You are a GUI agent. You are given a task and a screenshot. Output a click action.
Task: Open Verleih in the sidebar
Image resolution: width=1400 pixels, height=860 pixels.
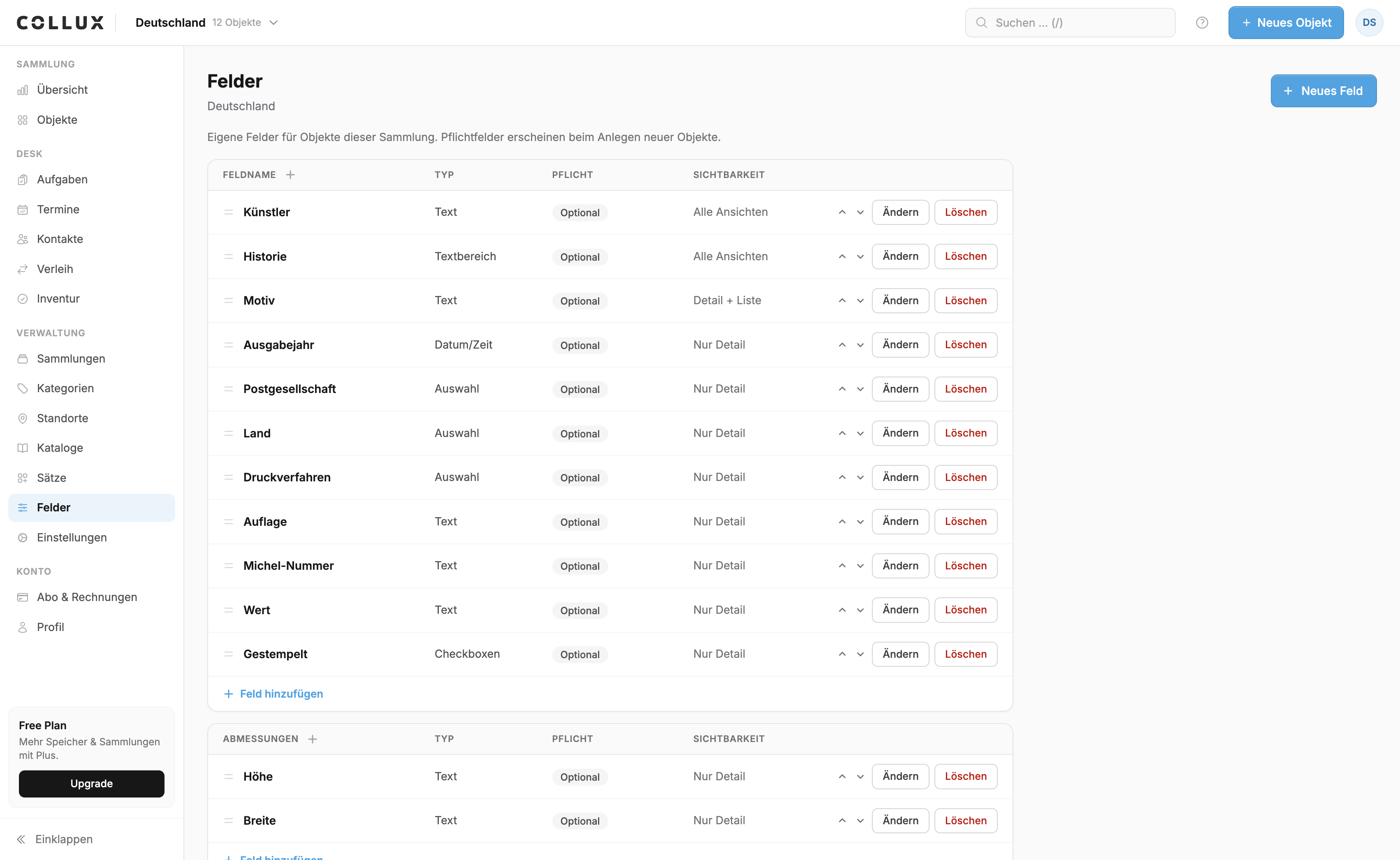tap(92, 269)
